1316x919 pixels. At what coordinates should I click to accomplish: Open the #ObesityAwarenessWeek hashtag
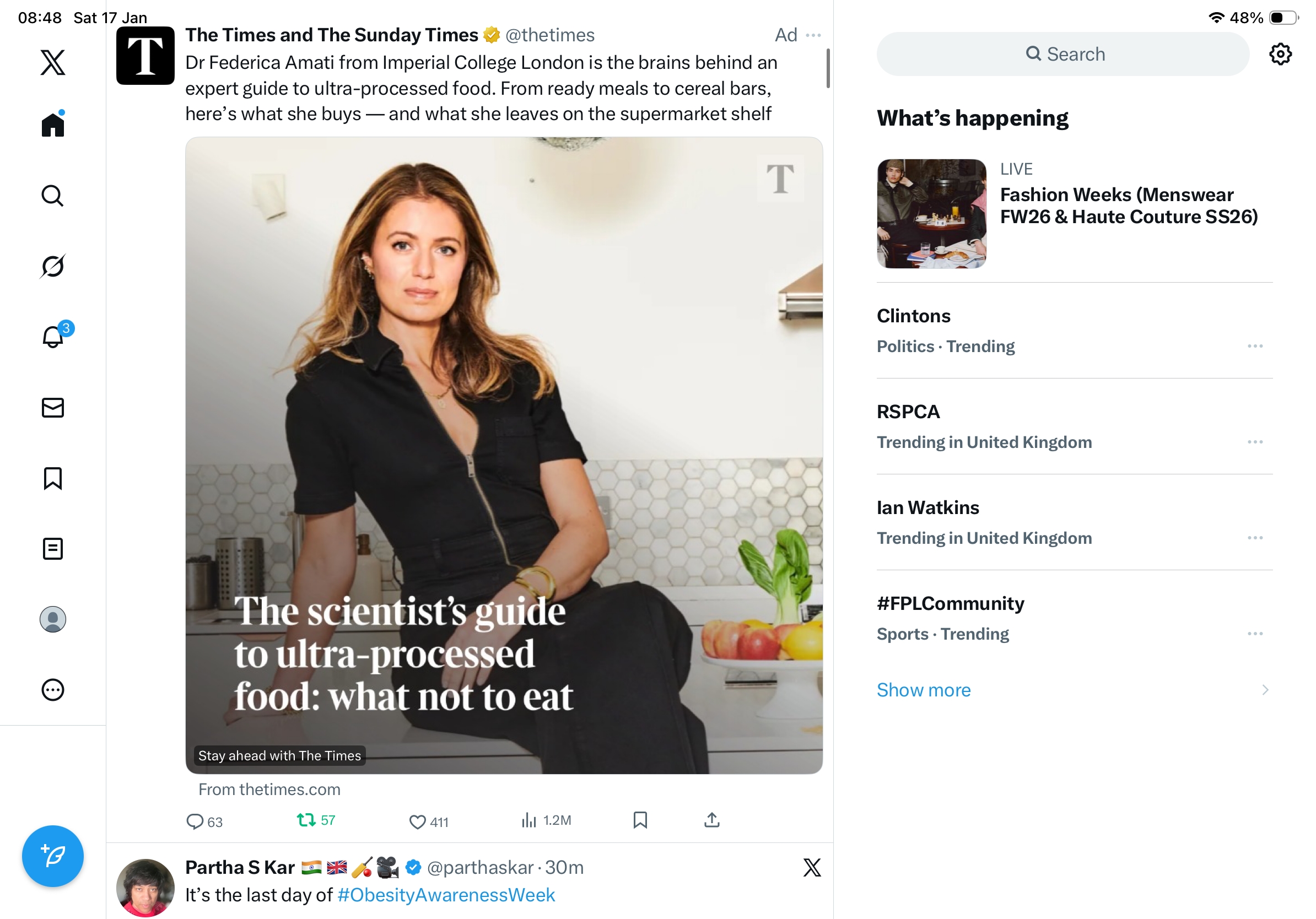(446, 895)
